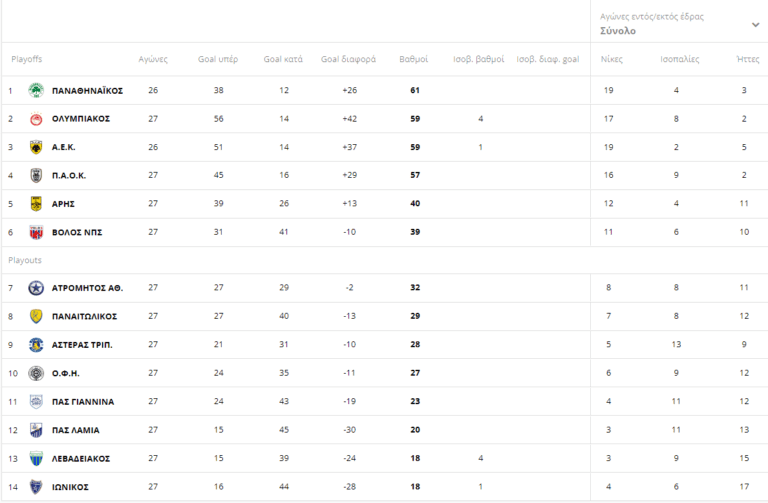768x503 pixels.
Task: Click the ΠΑΝΑΙΤΩΛΙΚΟΣ team crest icon
Action: (x=36, y=316)
